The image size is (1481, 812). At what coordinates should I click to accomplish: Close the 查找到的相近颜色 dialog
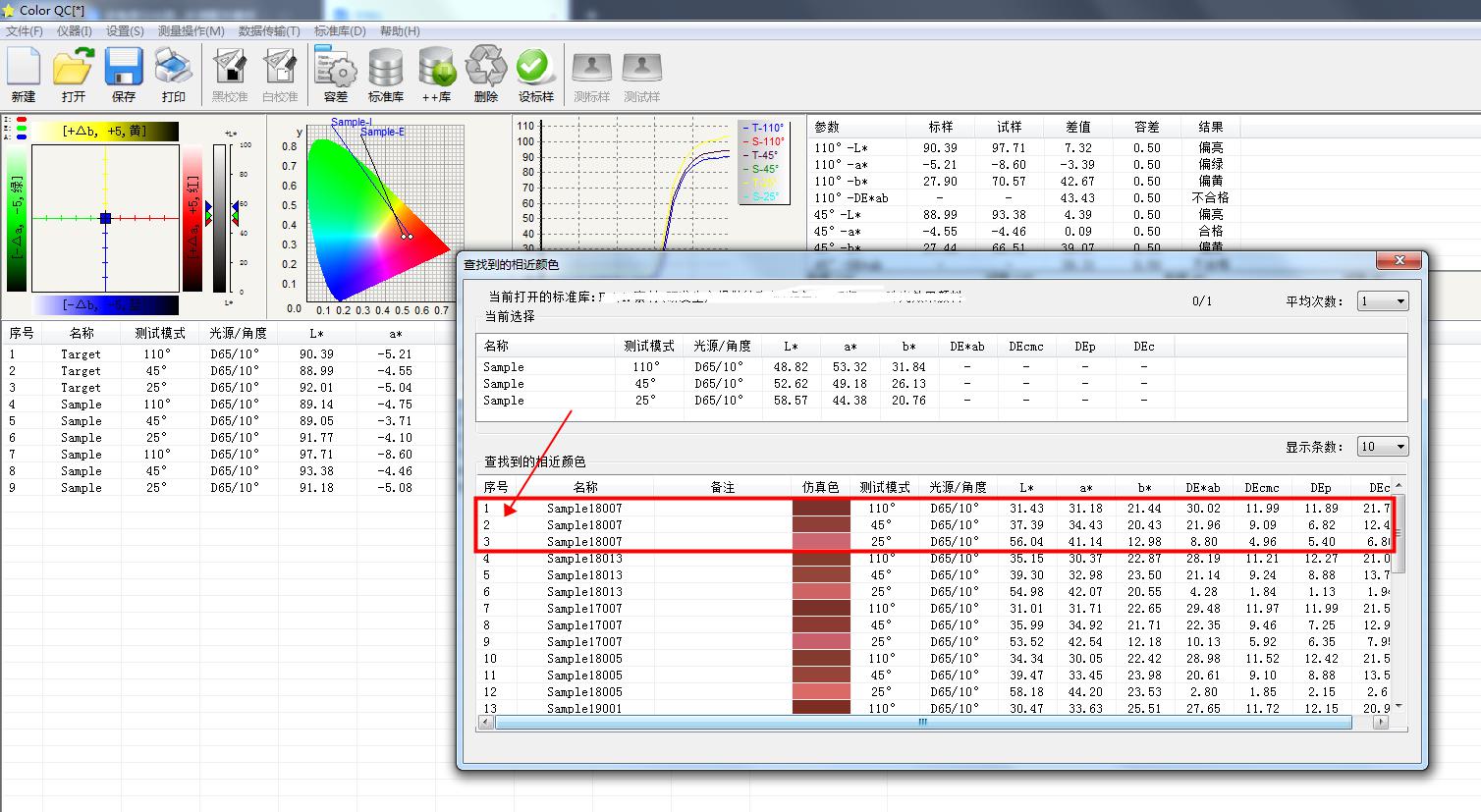1399,261
